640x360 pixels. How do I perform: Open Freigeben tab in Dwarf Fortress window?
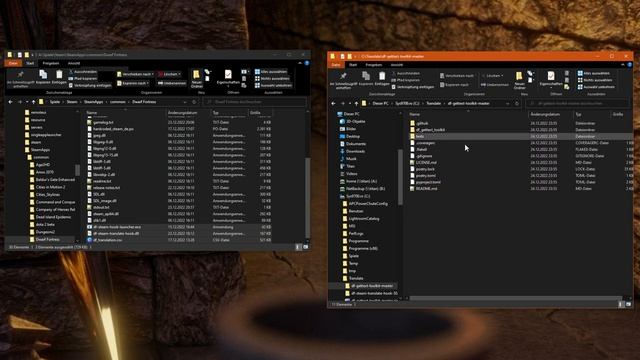click(51, 63)
